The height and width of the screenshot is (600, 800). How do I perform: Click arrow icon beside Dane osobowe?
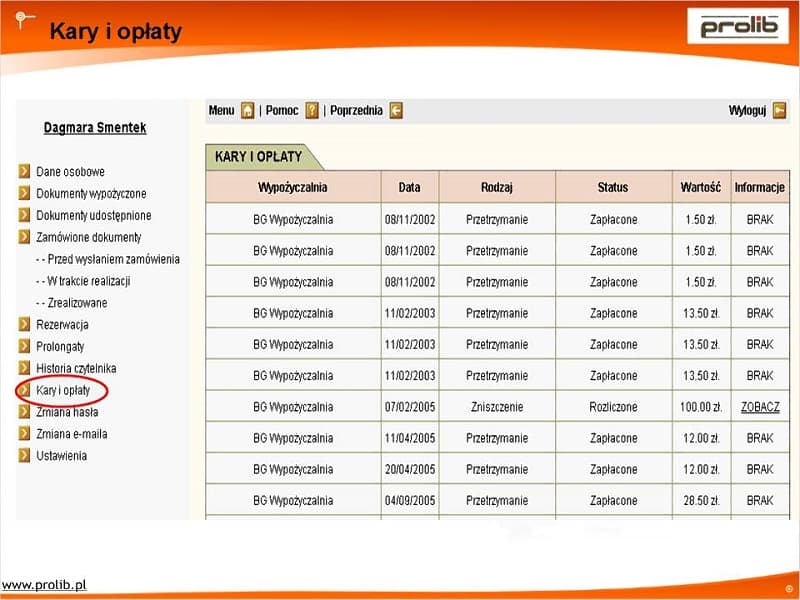pyautogui.click(x=24, y=172)
